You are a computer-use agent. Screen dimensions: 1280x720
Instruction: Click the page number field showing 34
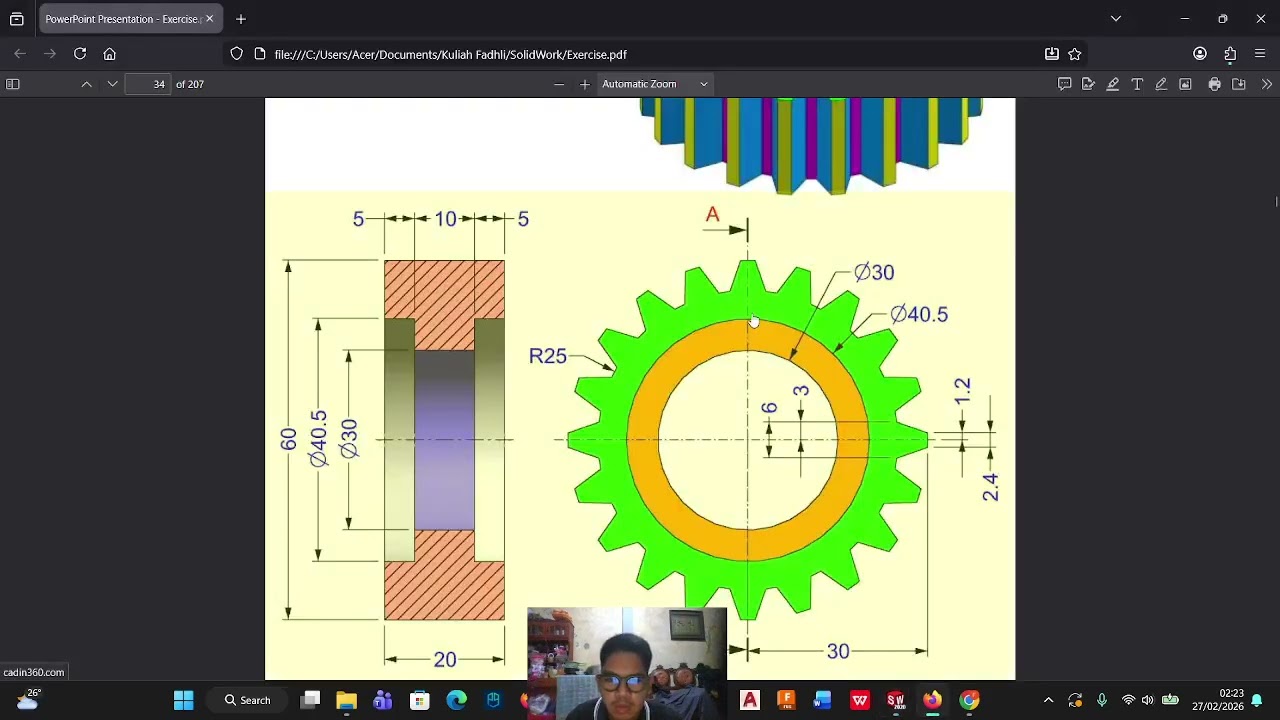(x=148, y=84)
